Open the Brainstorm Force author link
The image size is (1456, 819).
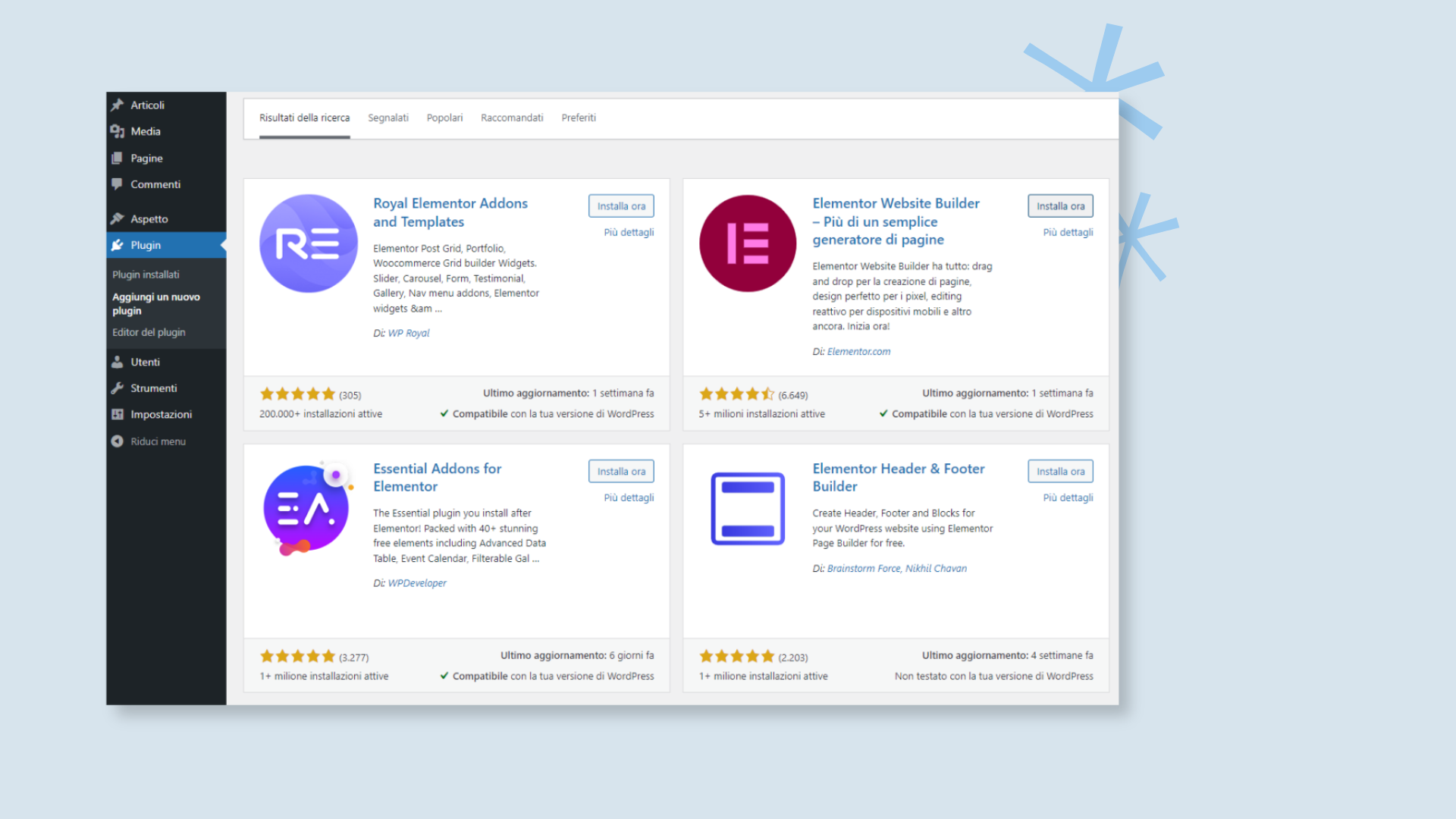pyautogui.click(x=864, y=569)
